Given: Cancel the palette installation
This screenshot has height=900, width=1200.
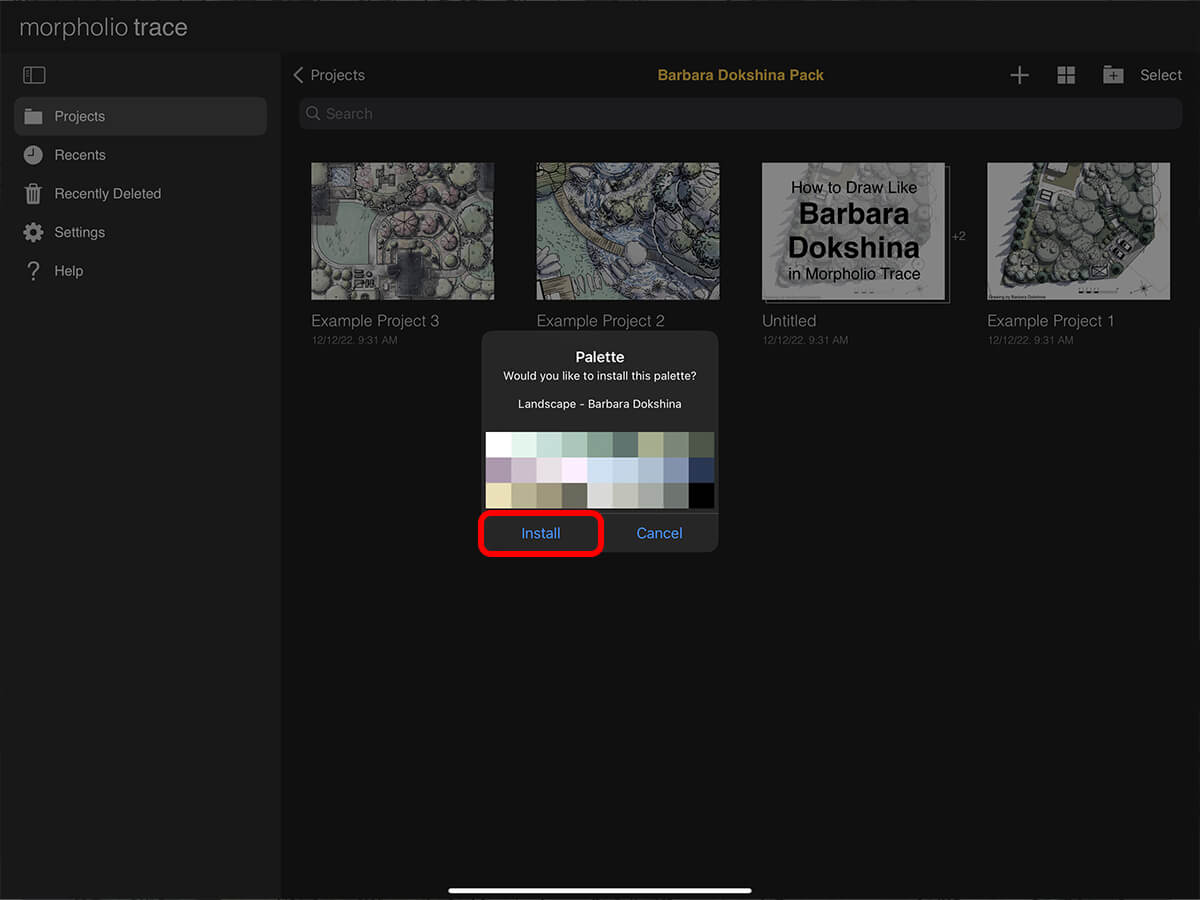Looking at the screenshot, I should (659, 533).
